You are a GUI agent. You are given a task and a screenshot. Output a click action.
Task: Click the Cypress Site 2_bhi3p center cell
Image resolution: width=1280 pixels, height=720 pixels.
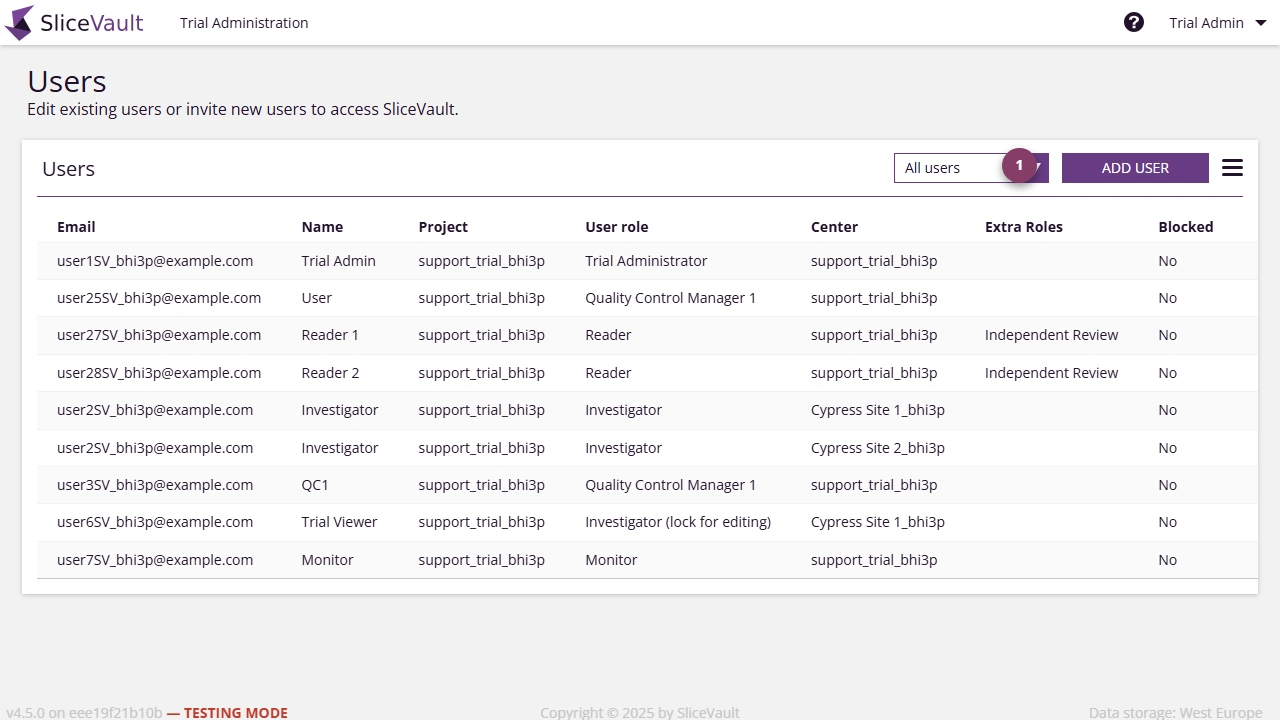[x=878, y=448]
